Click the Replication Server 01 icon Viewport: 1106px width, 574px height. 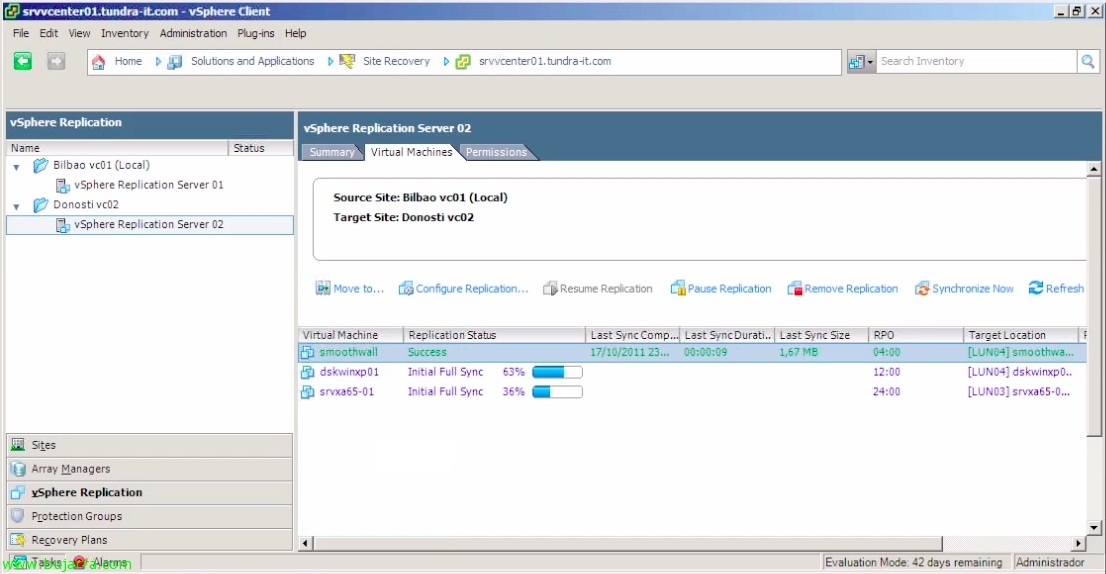click(62, 185)
